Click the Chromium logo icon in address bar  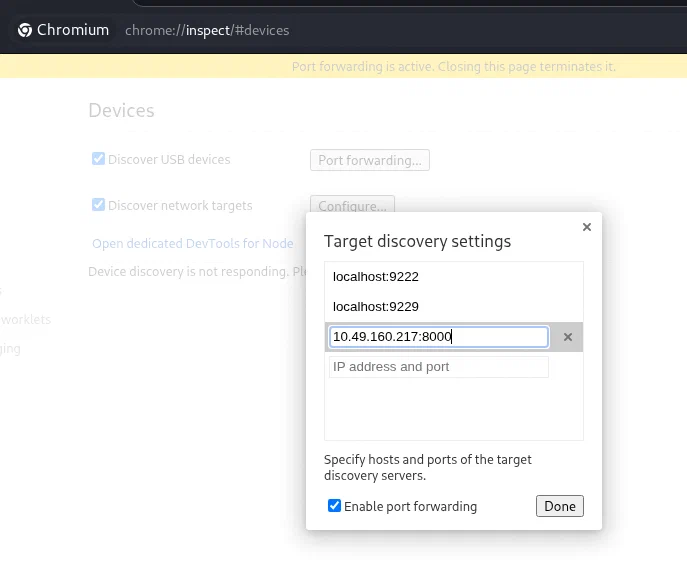tap(25, 30)
